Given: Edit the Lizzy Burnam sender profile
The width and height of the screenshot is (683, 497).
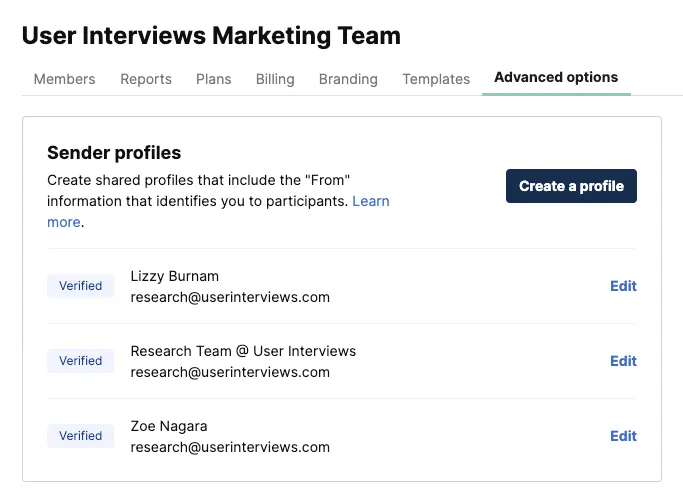Looking at the screenshot, I should tap(623, 286).
